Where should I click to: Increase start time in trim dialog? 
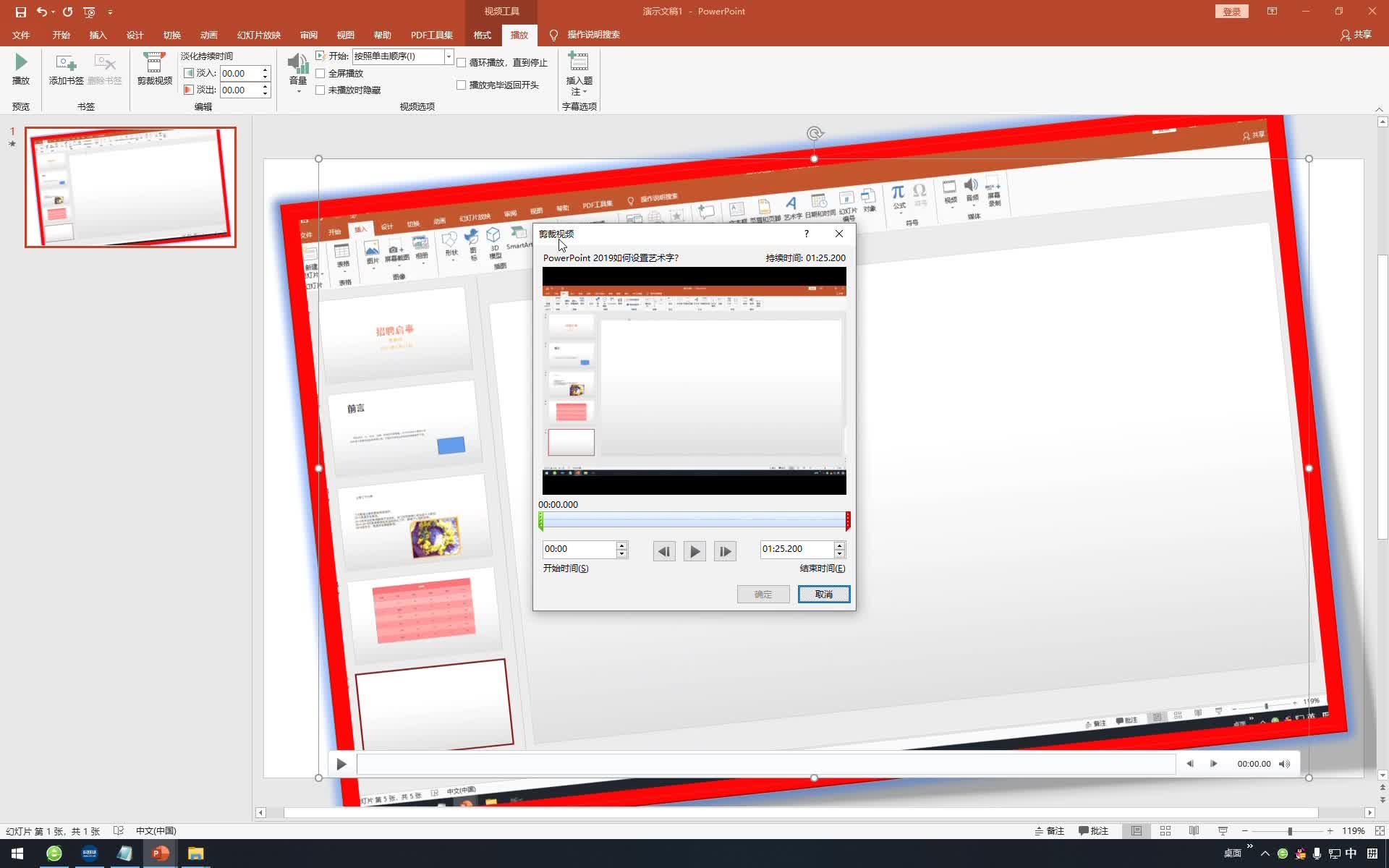click(621, 545)
